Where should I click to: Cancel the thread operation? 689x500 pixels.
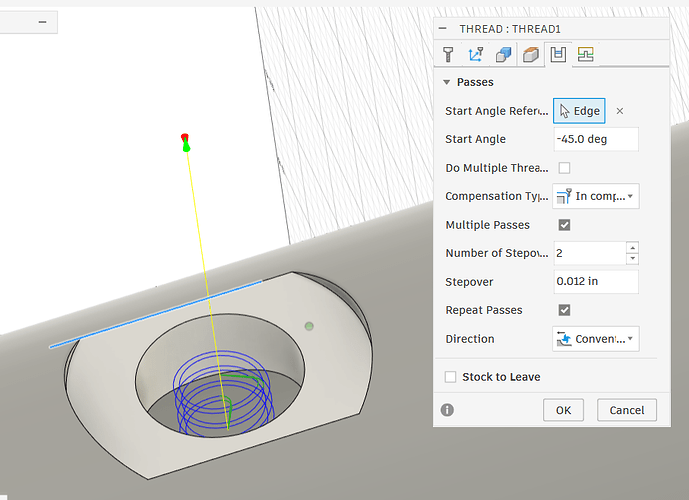[x=627, y=410]
